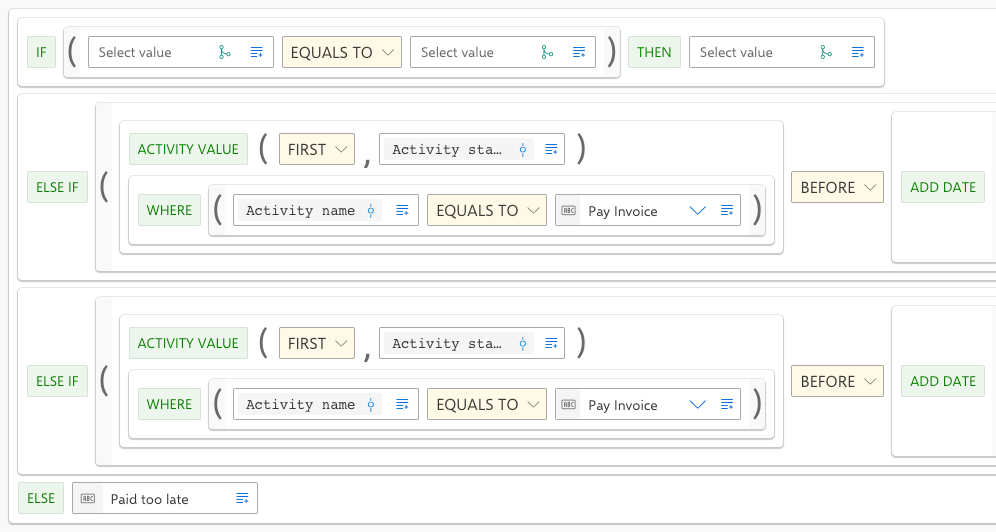Click branch icon in THEN value field
This screenshot has height=532, width=996.
click(x=826, y=52)
